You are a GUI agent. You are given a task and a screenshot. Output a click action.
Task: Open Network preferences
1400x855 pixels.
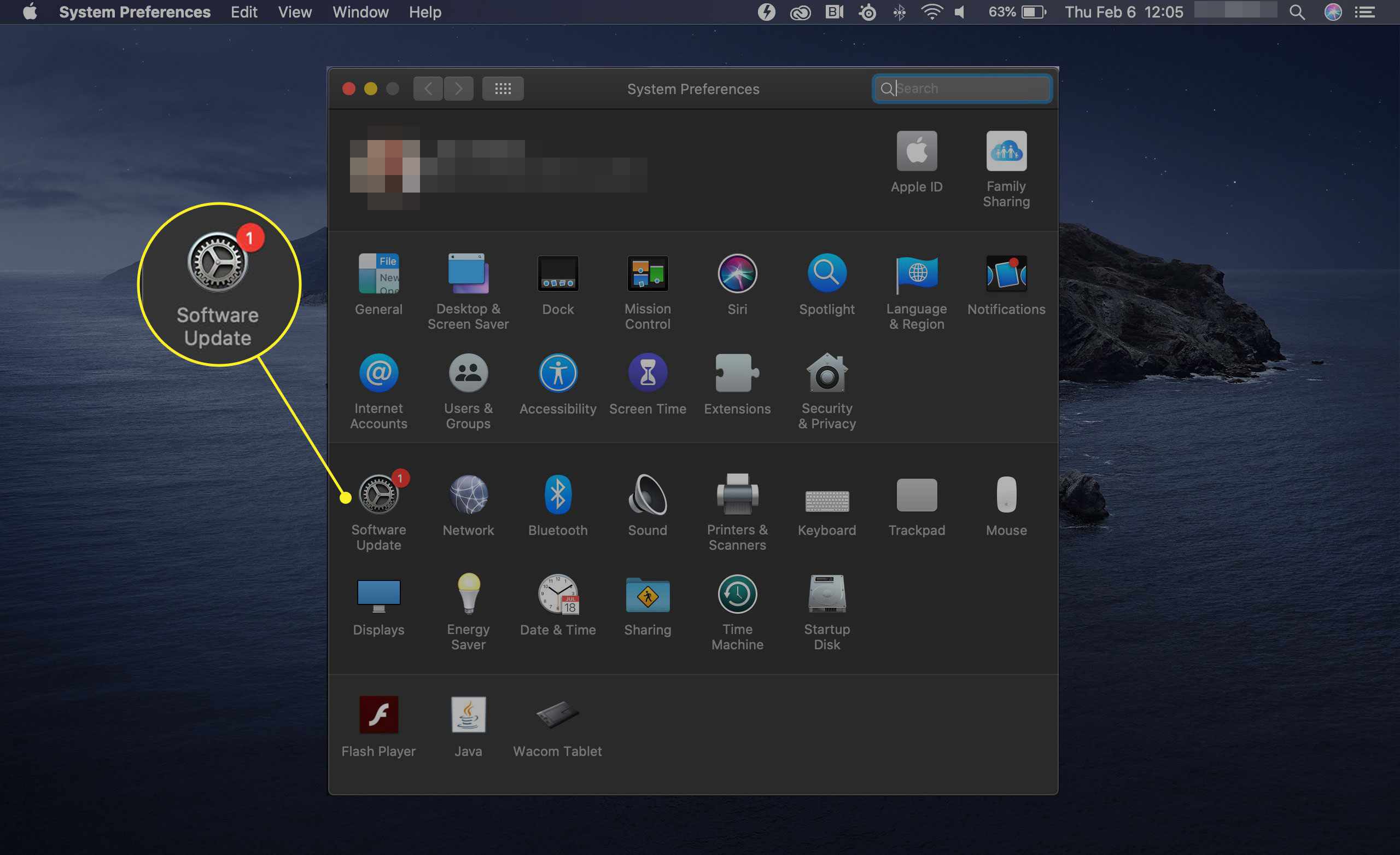pyautogui.click(x=468, y=494)
